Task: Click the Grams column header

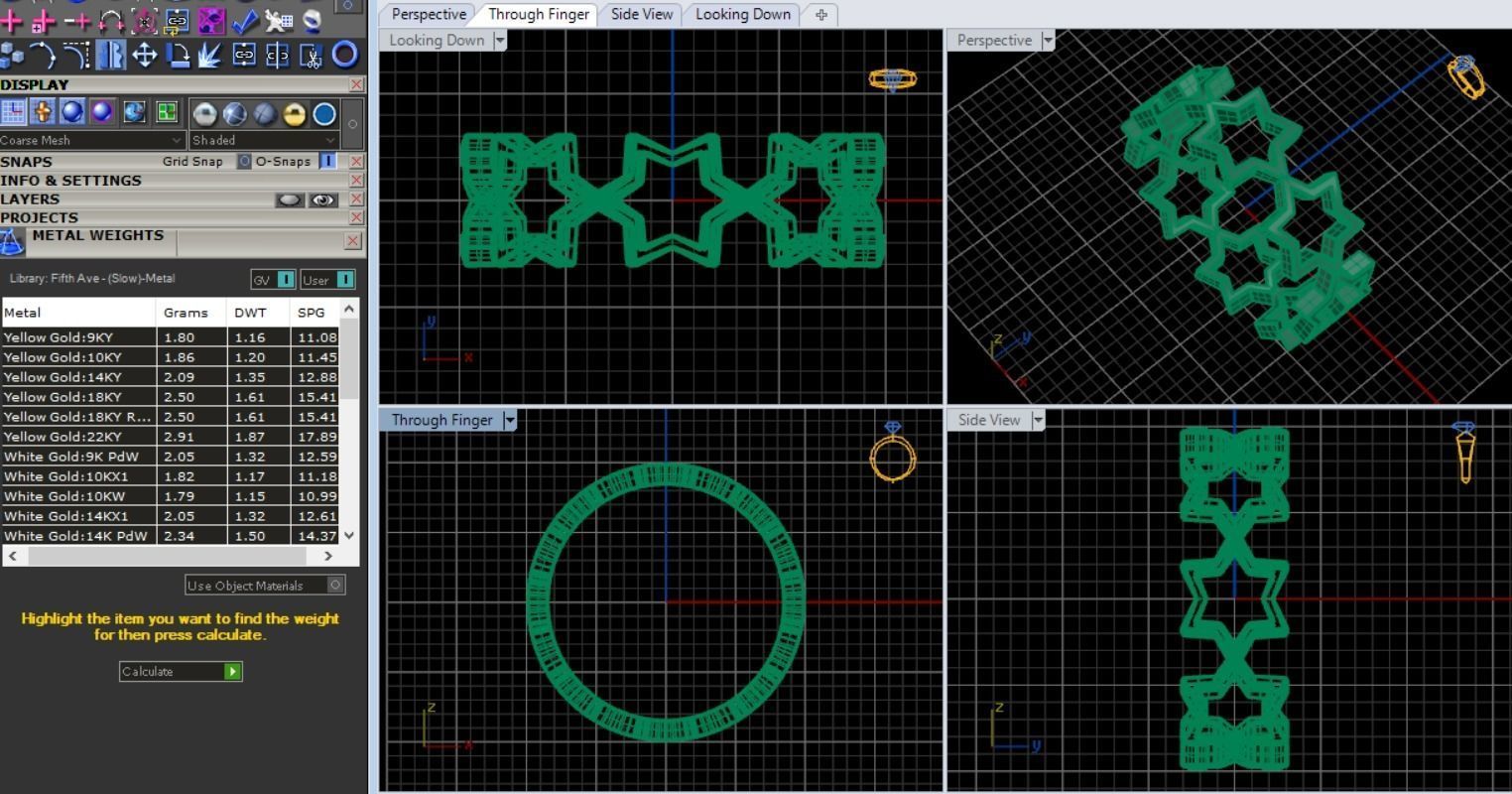Action: pyautogui.click(x=191, y=313)
